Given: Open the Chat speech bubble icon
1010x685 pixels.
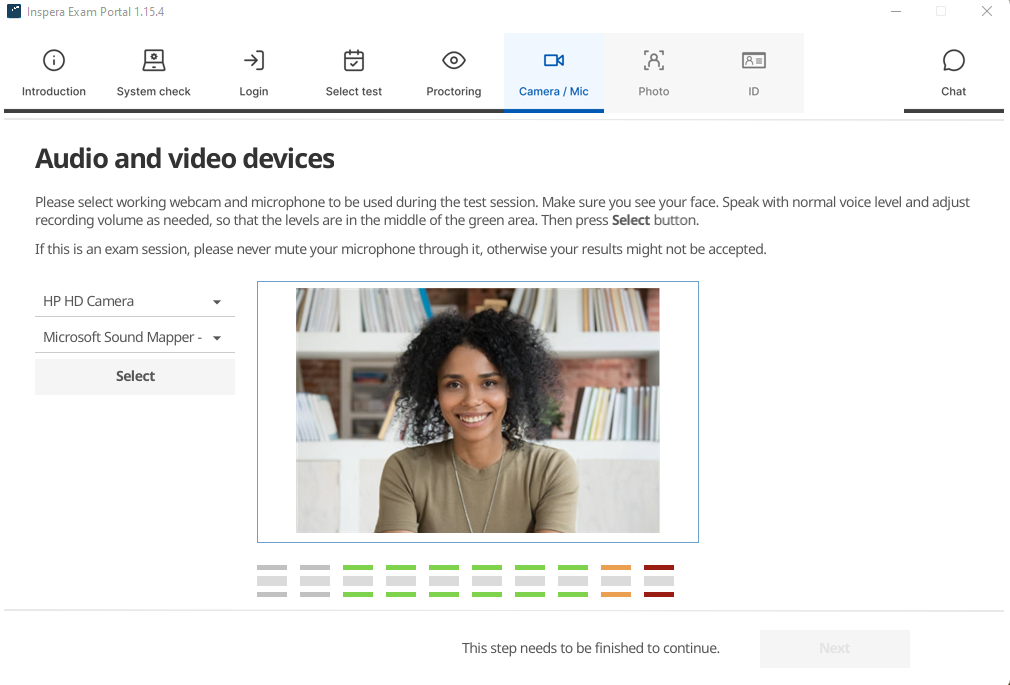Looking at the screenshot, I should click(953, 61).
